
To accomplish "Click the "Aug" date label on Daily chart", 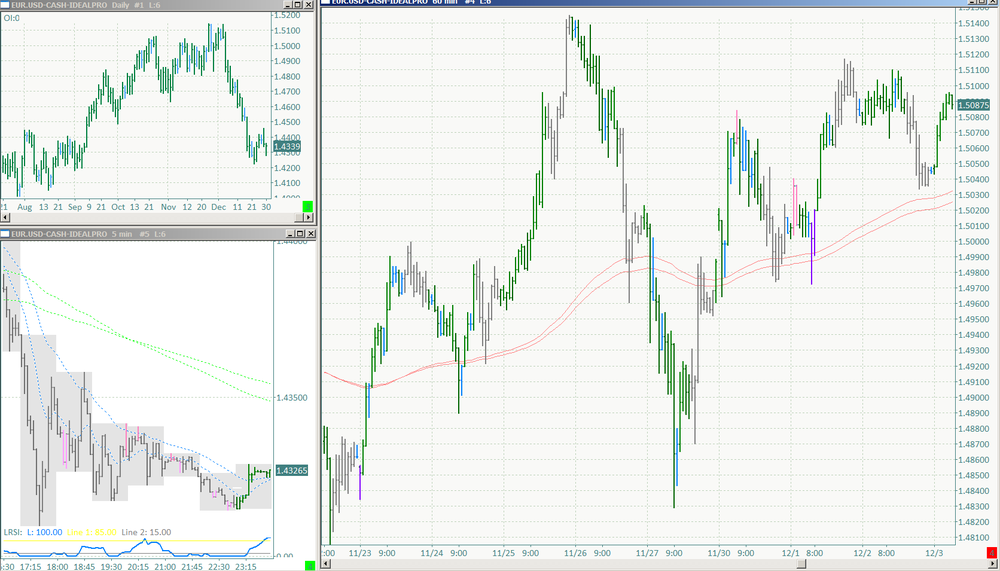I will (24, 207).
